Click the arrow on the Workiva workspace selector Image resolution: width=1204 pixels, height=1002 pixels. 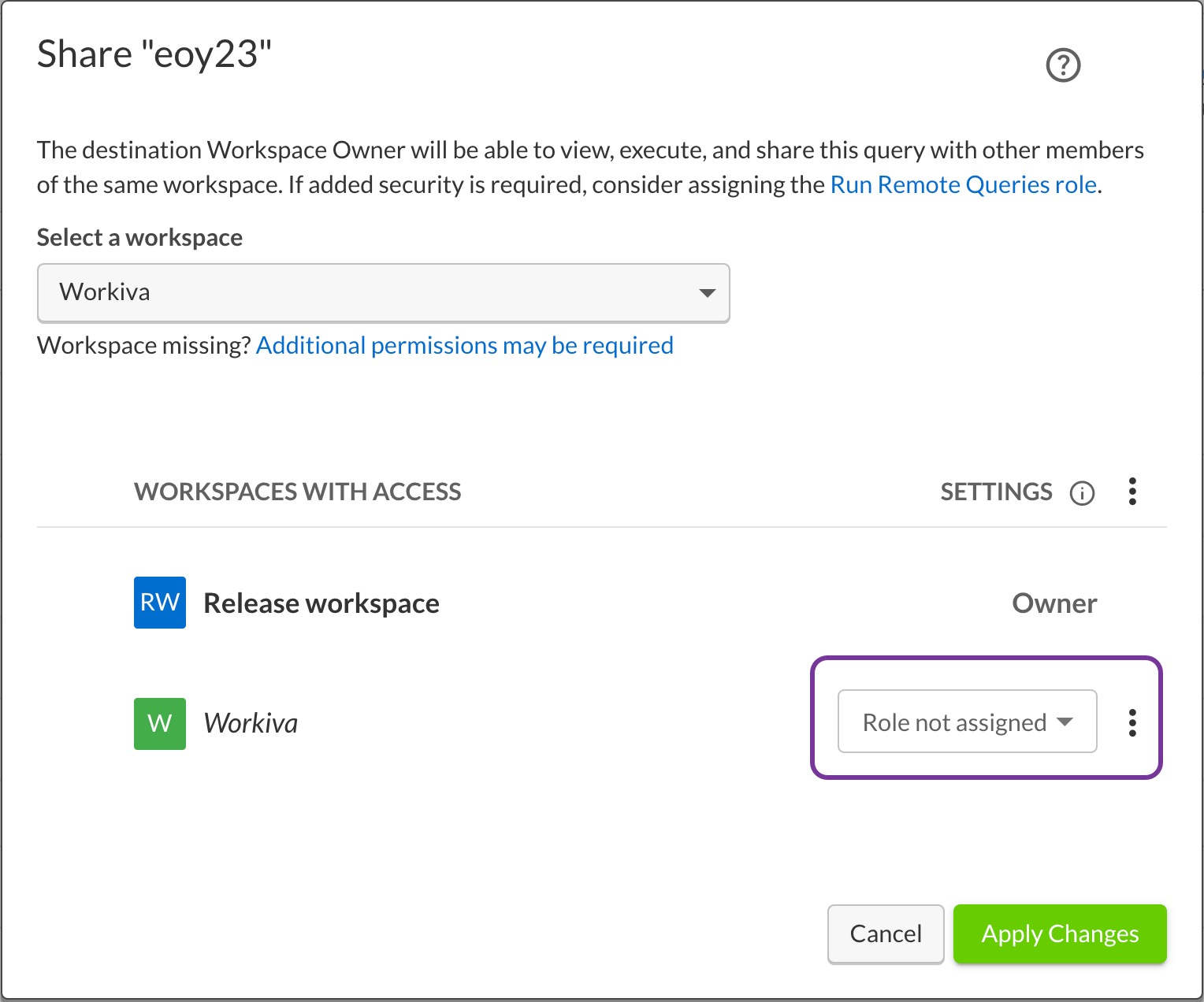pos(707,293)
